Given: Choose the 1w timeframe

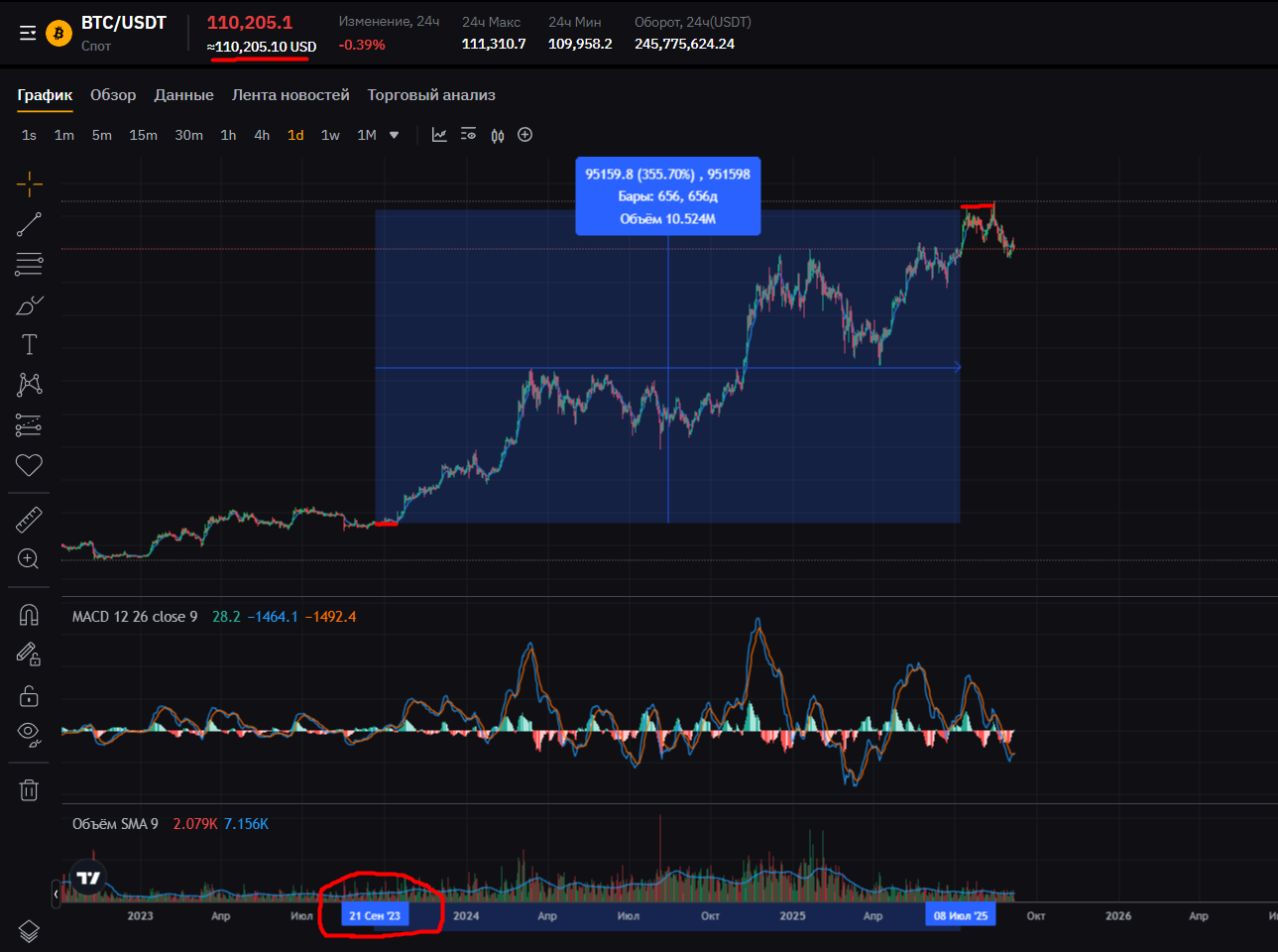Looking at the screenshot, I should tap(330, 135).
